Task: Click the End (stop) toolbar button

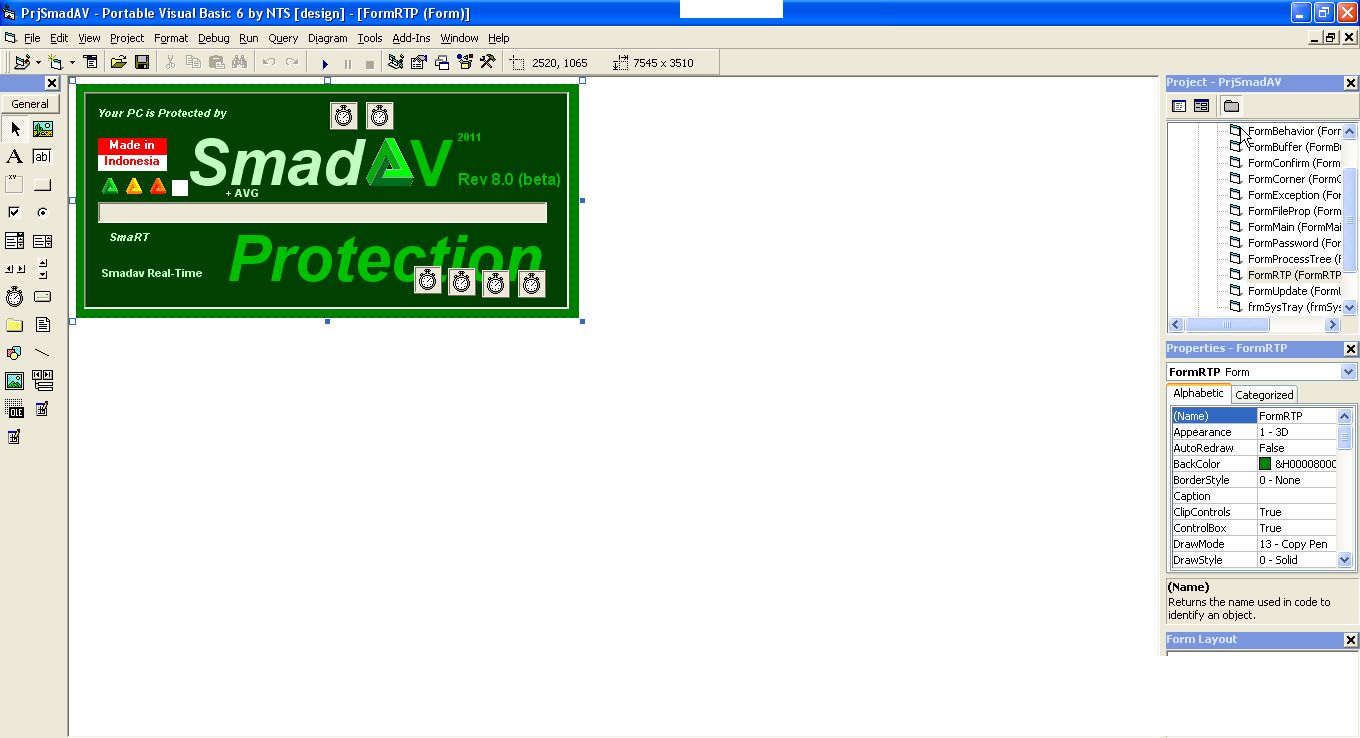Action: [370, 63]
